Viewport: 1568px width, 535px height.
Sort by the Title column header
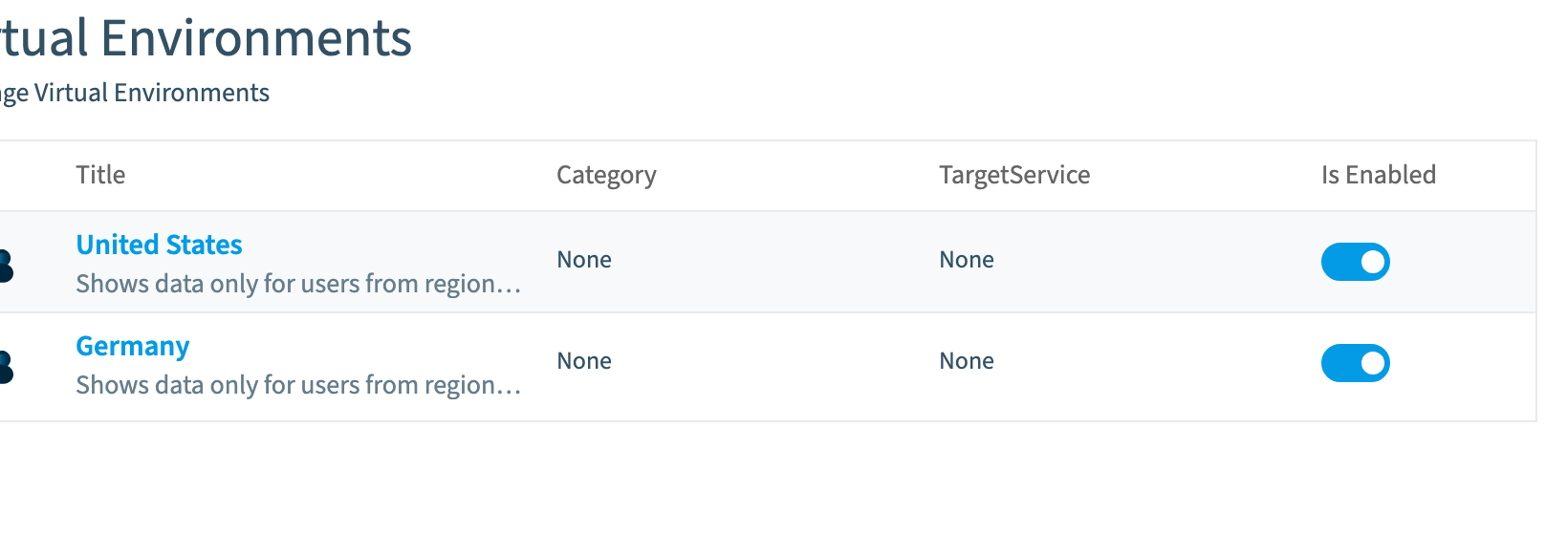100,175
